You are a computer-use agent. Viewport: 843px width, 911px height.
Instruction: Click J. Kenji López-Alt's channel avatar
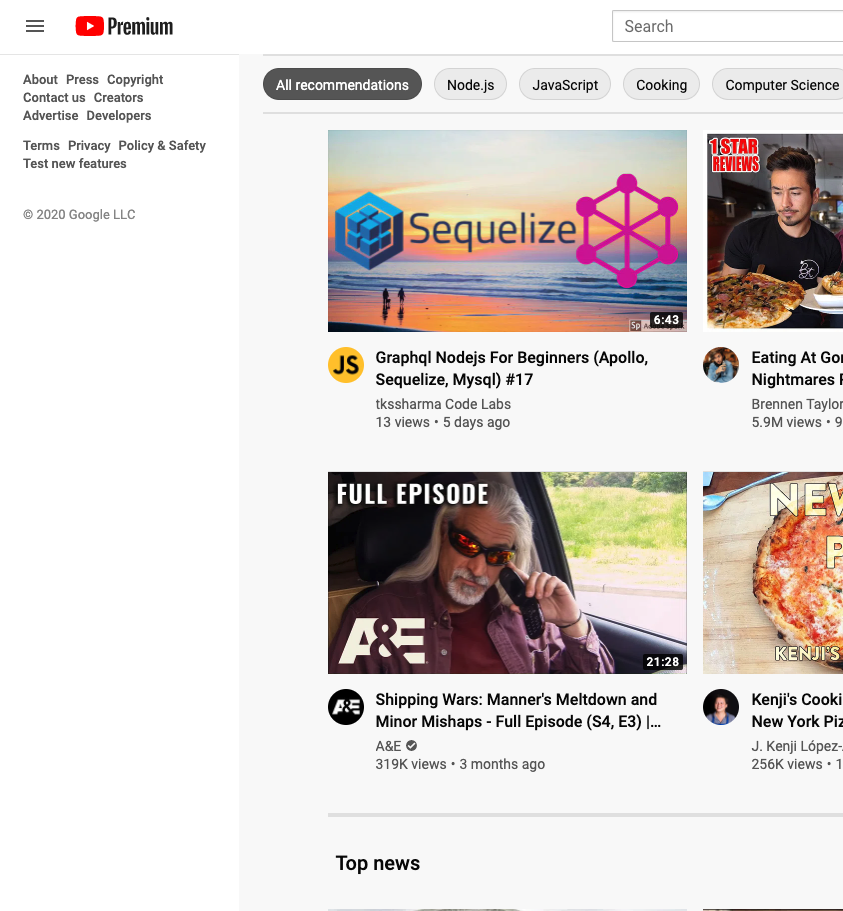[721, 707]
